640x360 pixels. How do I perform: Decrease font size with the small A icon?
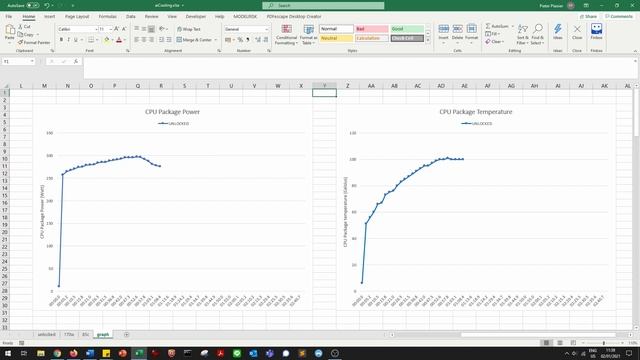124,29
